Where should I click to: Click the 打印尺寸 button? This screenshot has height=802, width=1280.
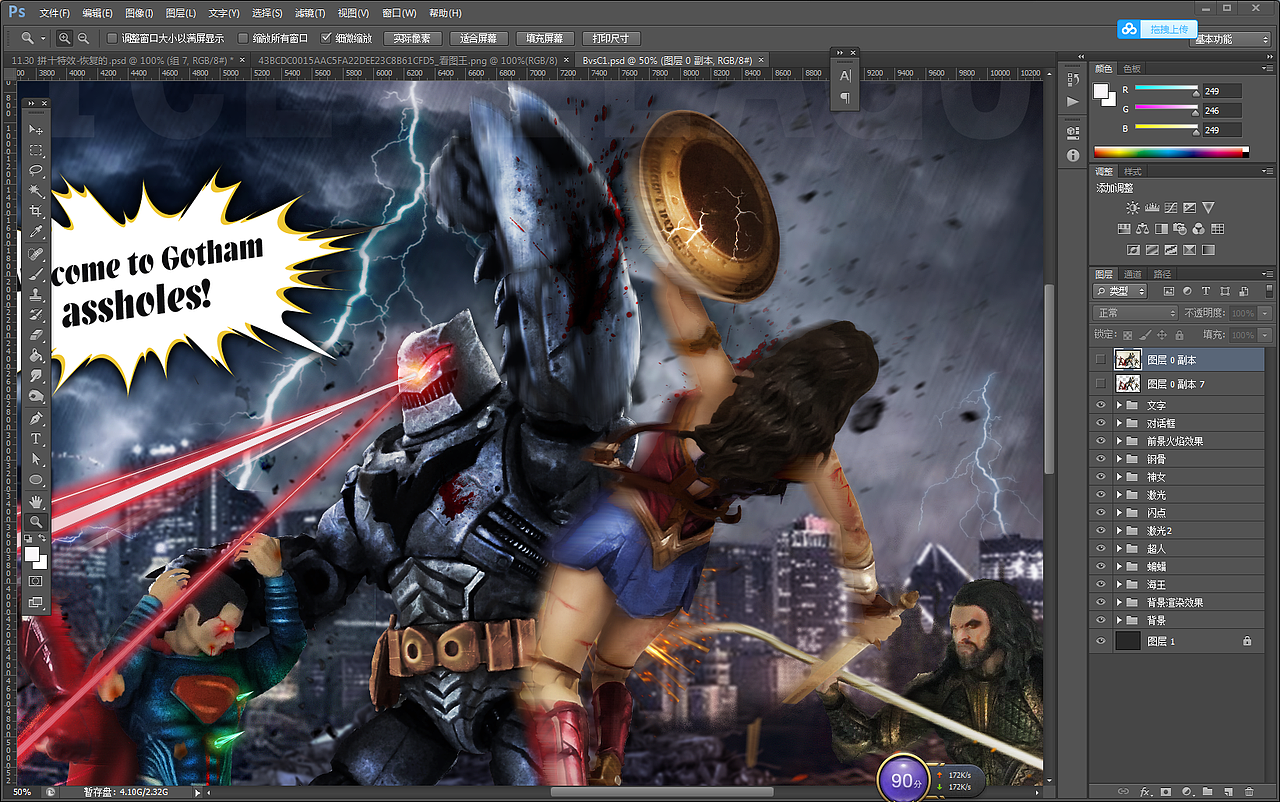[x=610, y=38]
